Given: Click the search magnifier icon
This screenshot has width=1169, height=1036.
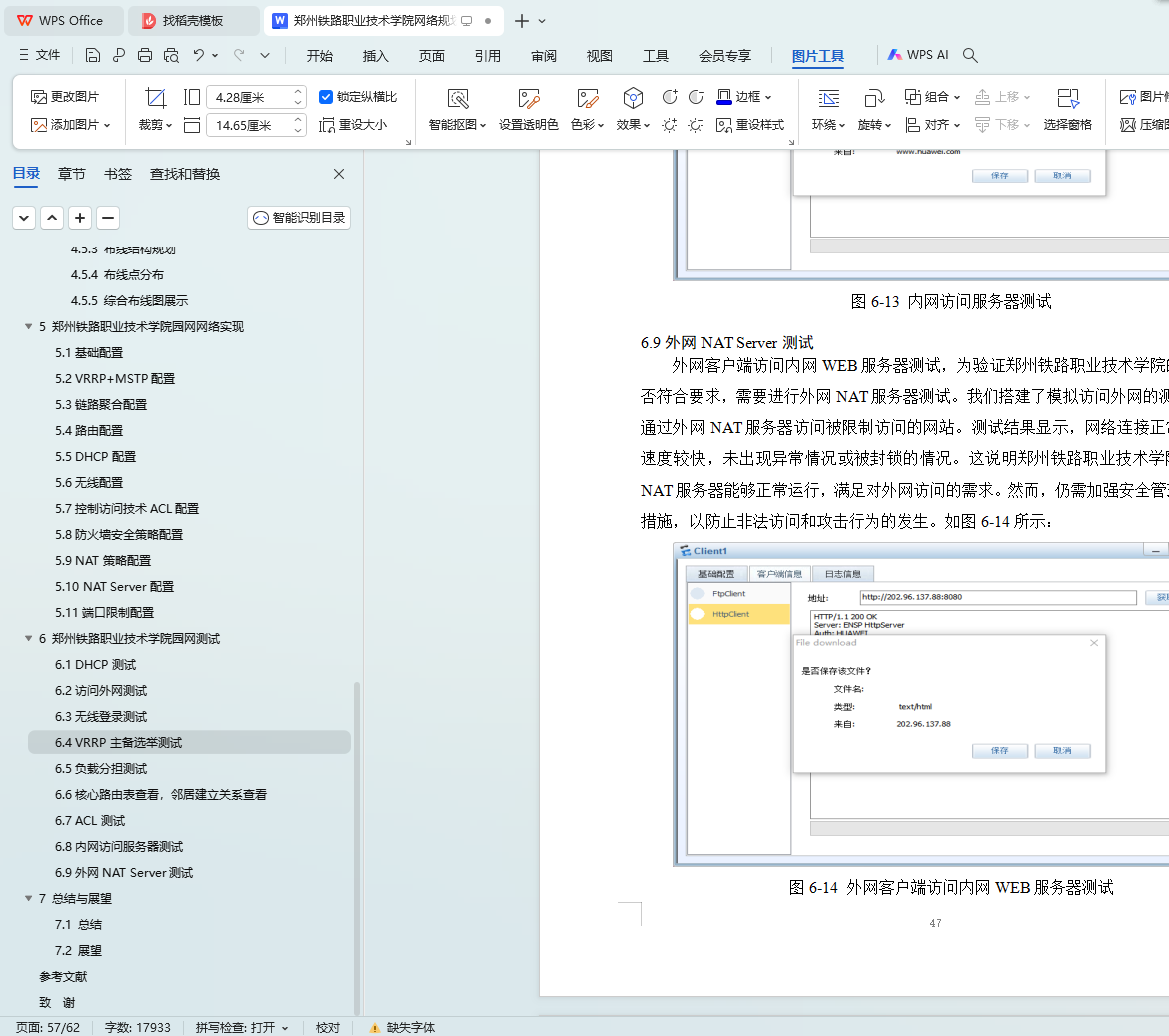Looking at the screenshot, I should click(x=970, y=55).
